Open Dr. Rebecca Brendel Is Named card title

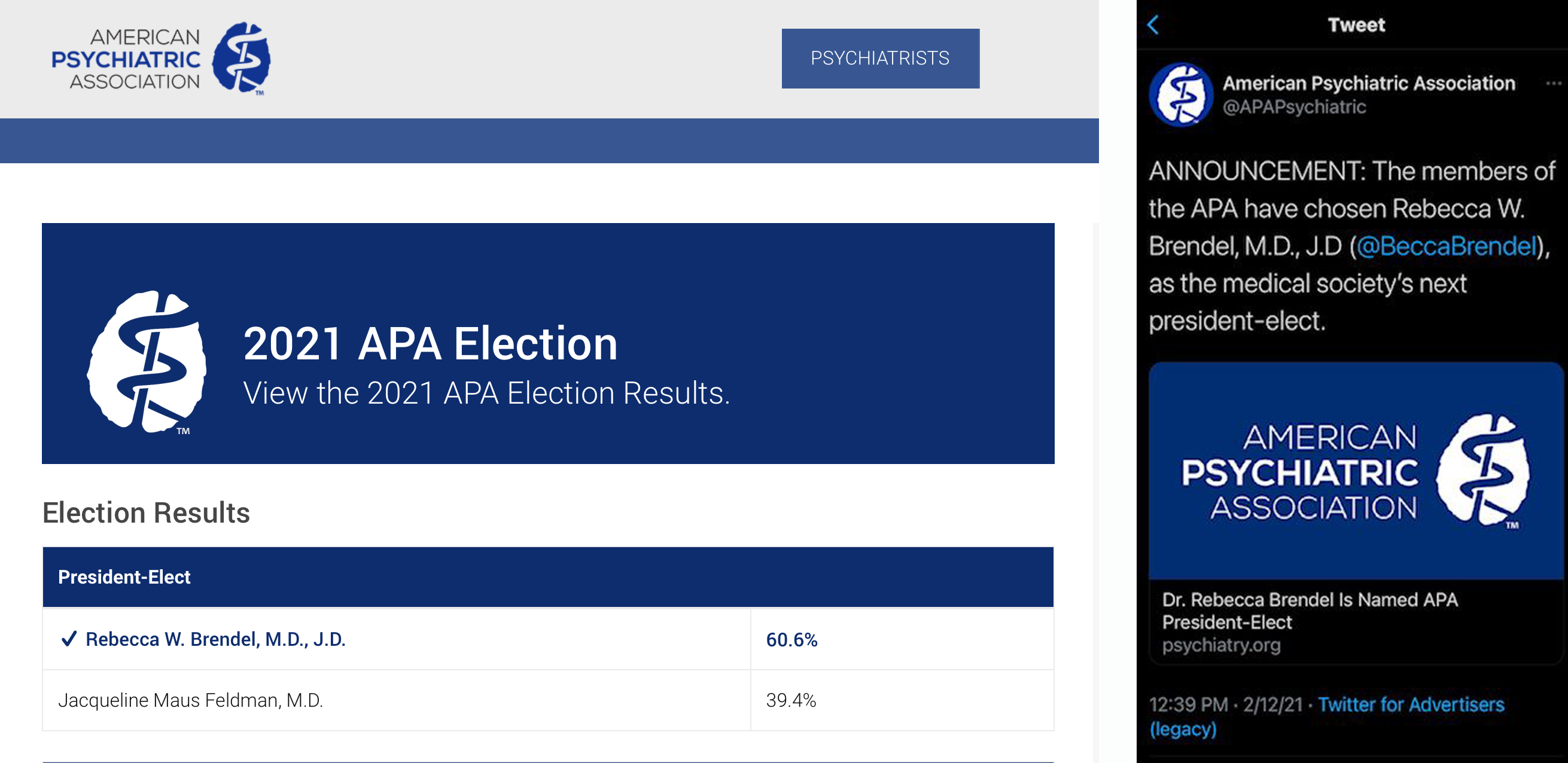[x=1310, y=611]
